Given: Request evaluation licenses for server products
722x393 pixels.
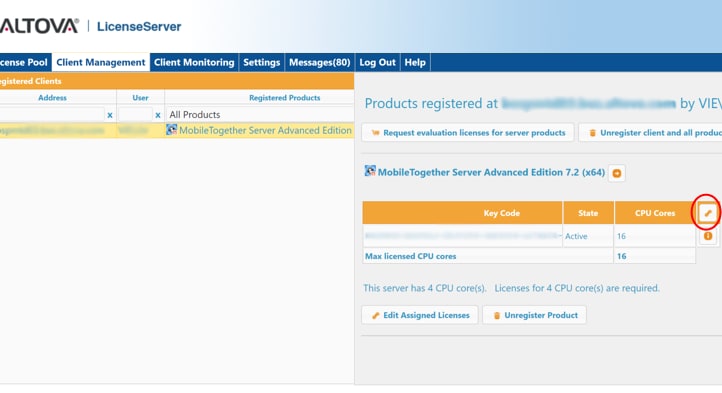Looking at the screenshot, I should click(x=468, y=133).
